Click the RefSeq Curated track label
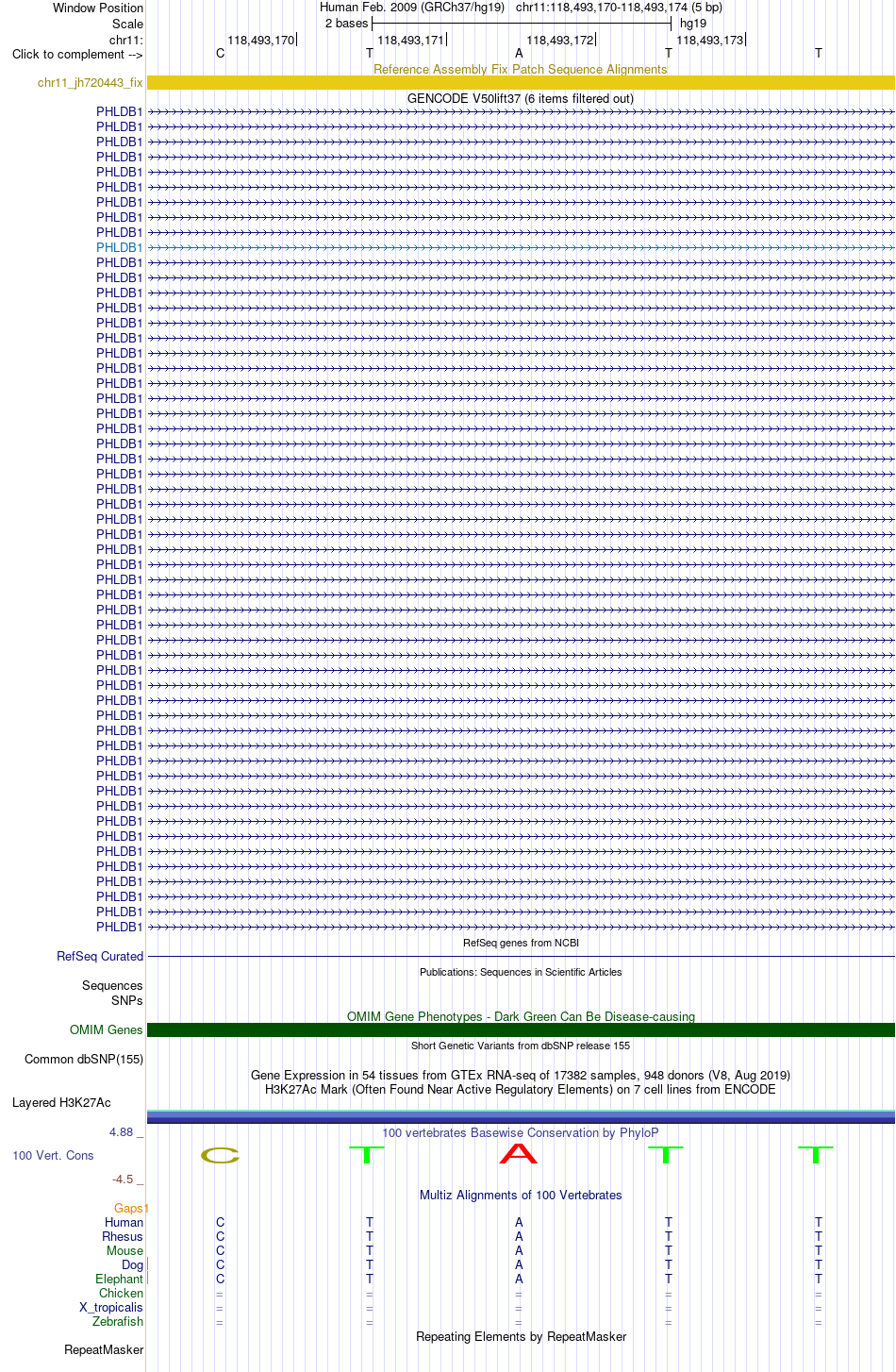The width and height of the screenshot is (896, 1372). tap(100, 956)
